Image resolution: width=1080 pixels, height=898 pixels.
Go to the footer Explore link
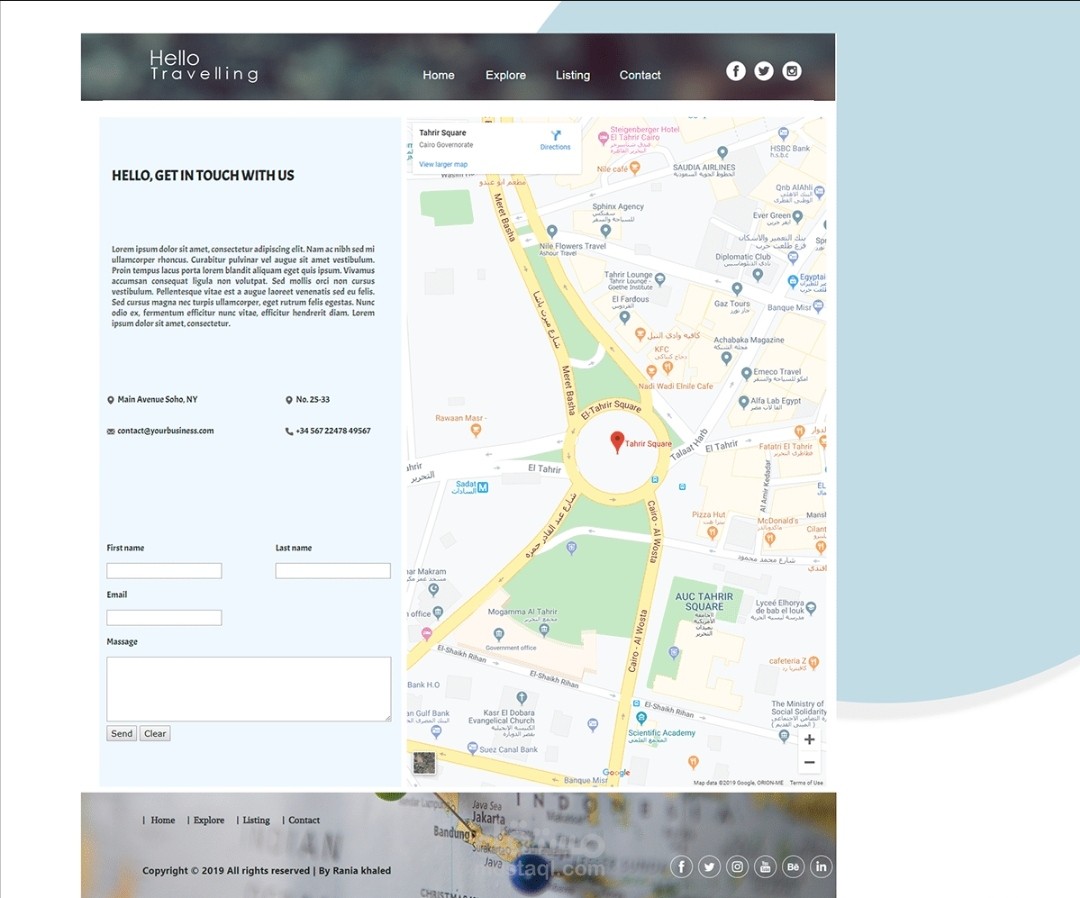click(209, 820)
